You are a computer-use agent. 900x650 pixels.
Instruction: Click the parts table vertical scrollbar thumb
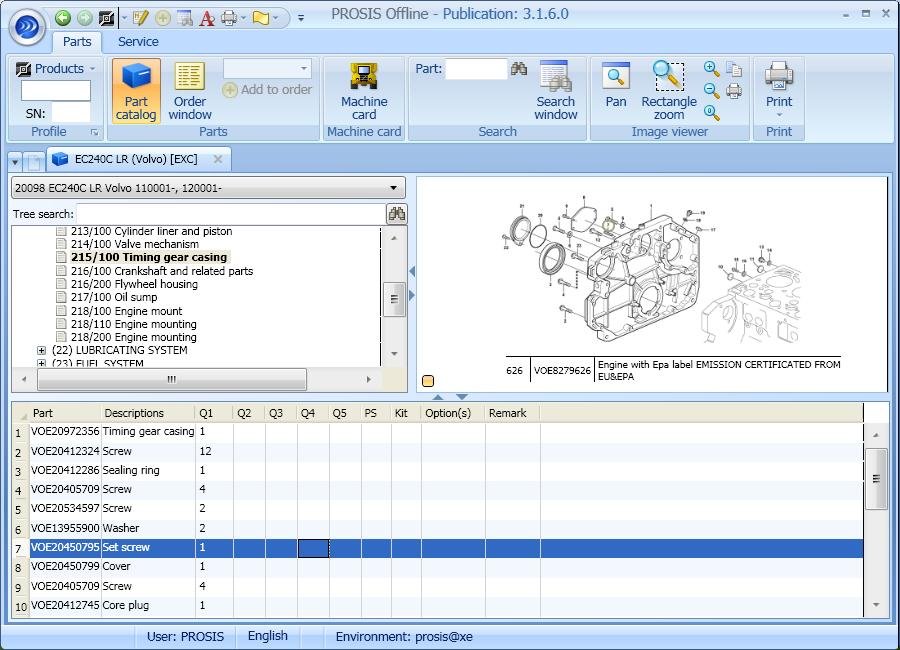(x=876, y=479)
